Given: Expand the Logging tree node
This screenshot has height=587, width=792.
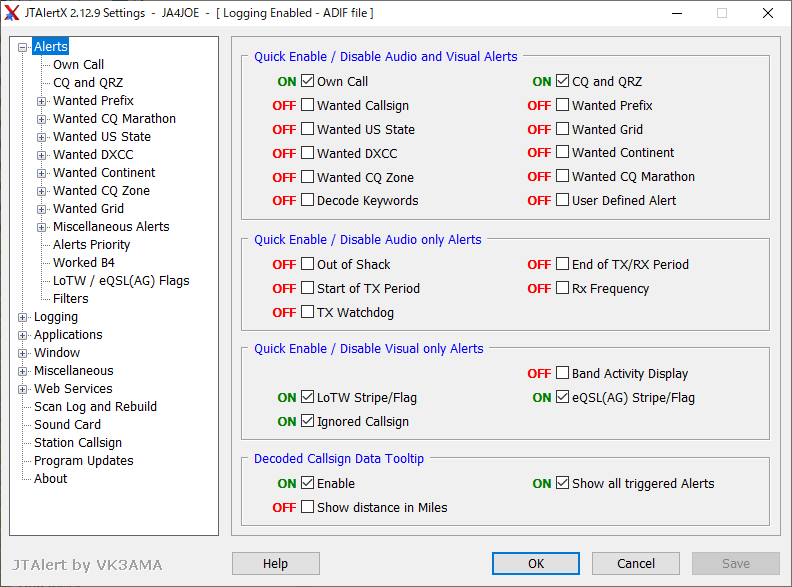Looking at the screenshot, I should [x=22, y=318].
